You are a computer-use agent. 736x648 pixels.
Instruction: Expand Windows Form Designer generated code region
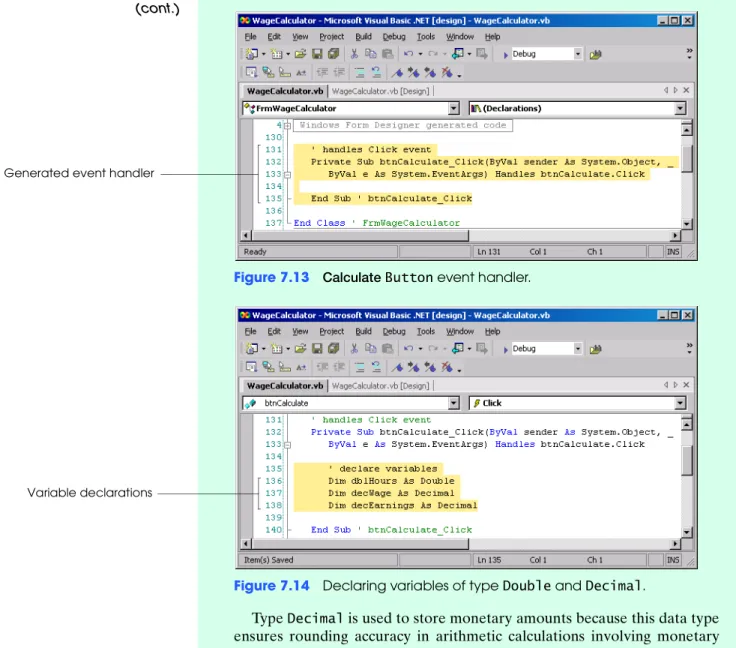point(287,126)
